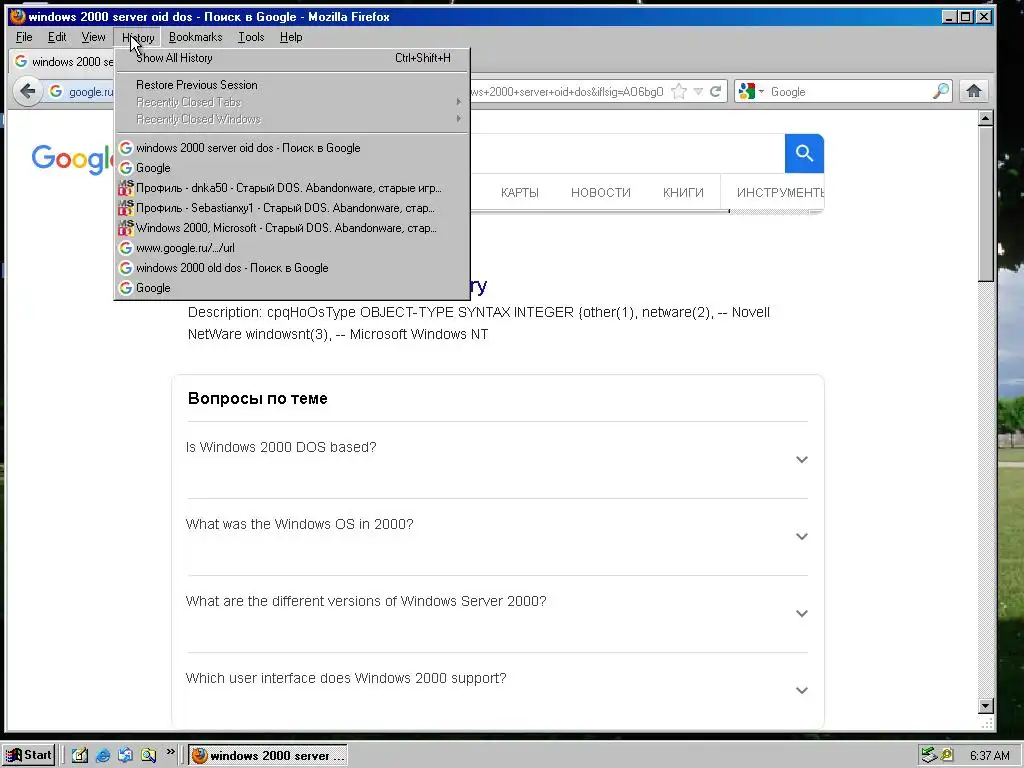Click the НОВОСТИ search tab
The image size is (1024, 768).
601,193
